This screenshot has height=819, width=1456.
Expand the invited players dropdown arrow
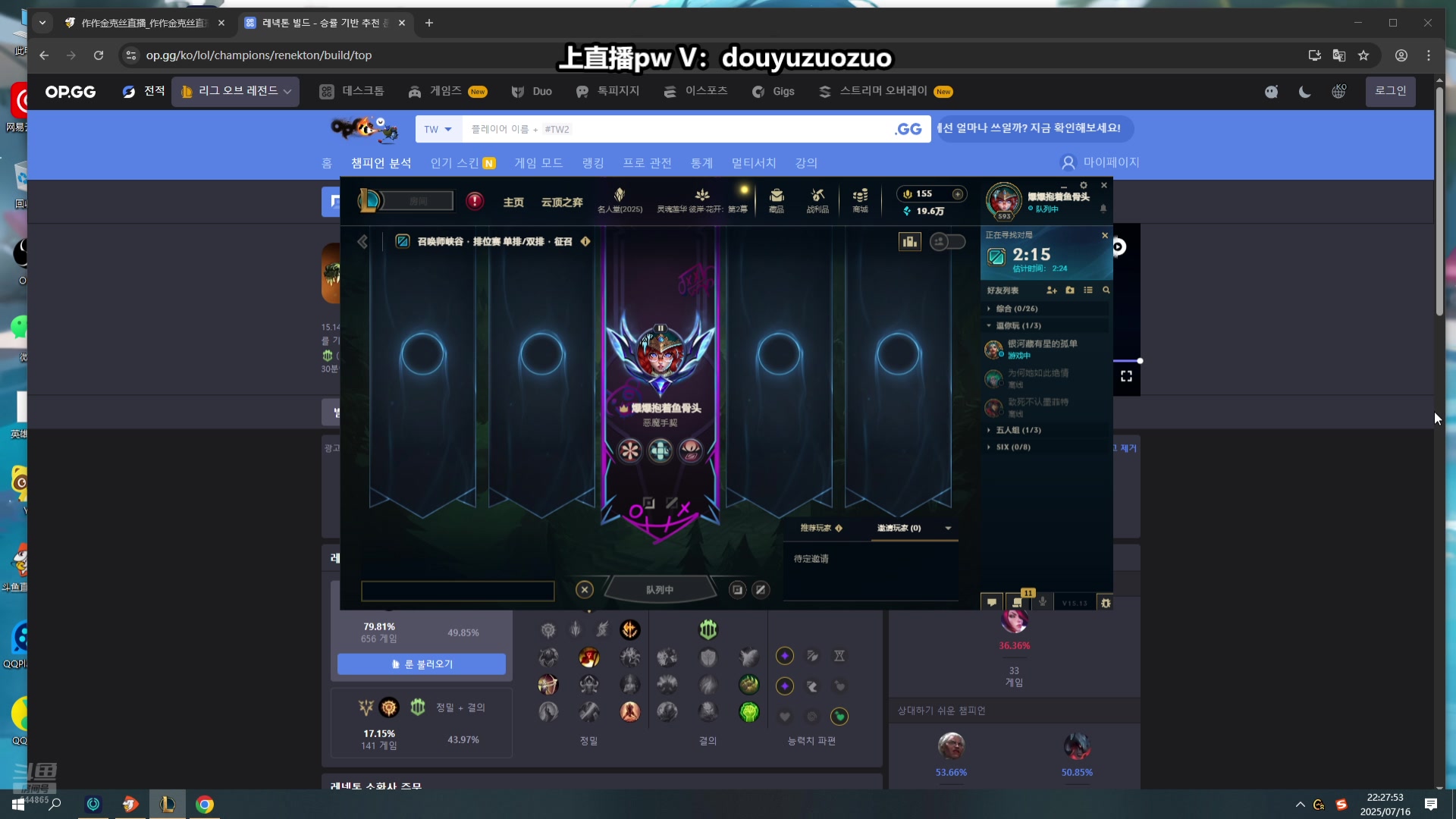pos(948,529)
